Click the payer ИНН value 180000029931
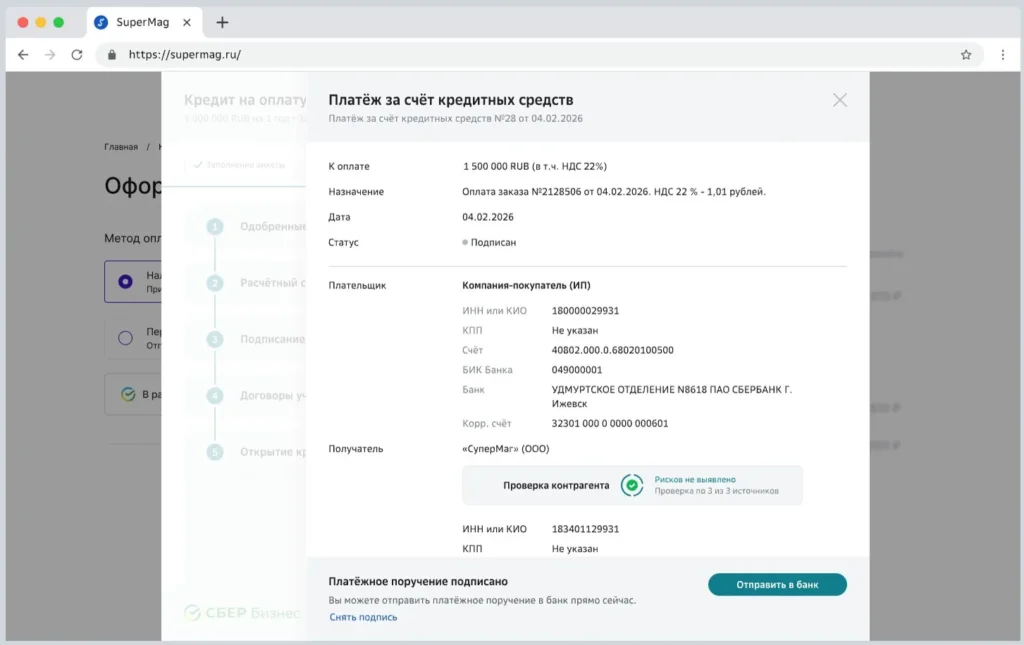1024x645 pixels. point(585,311)
